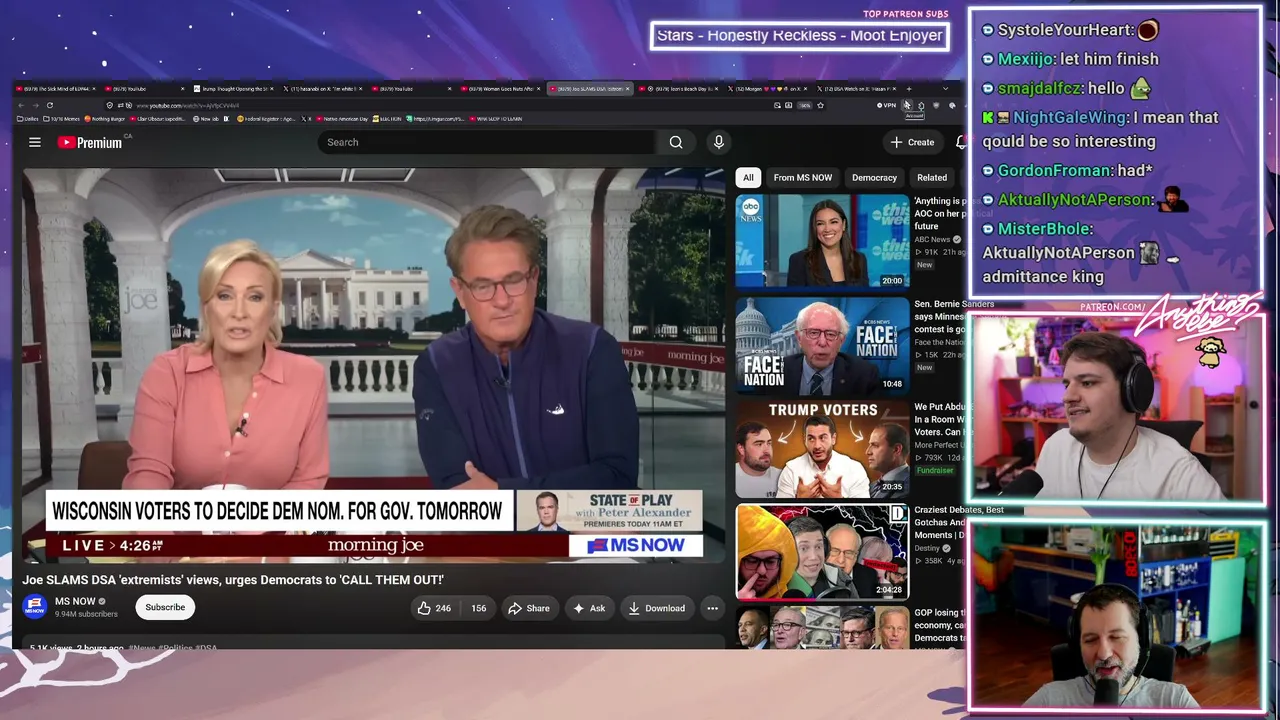
Task: Select the 'Democracy' filter chip
Action: [874, 177]
